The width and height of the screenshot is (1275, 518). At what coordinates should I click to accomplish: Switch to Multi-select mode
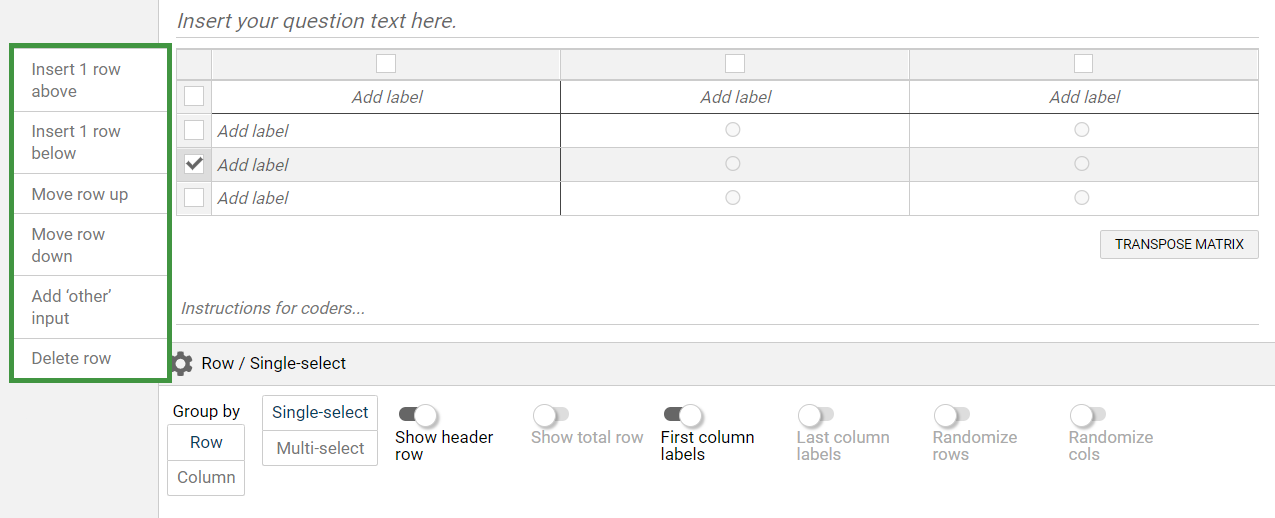tap(320, 448)
